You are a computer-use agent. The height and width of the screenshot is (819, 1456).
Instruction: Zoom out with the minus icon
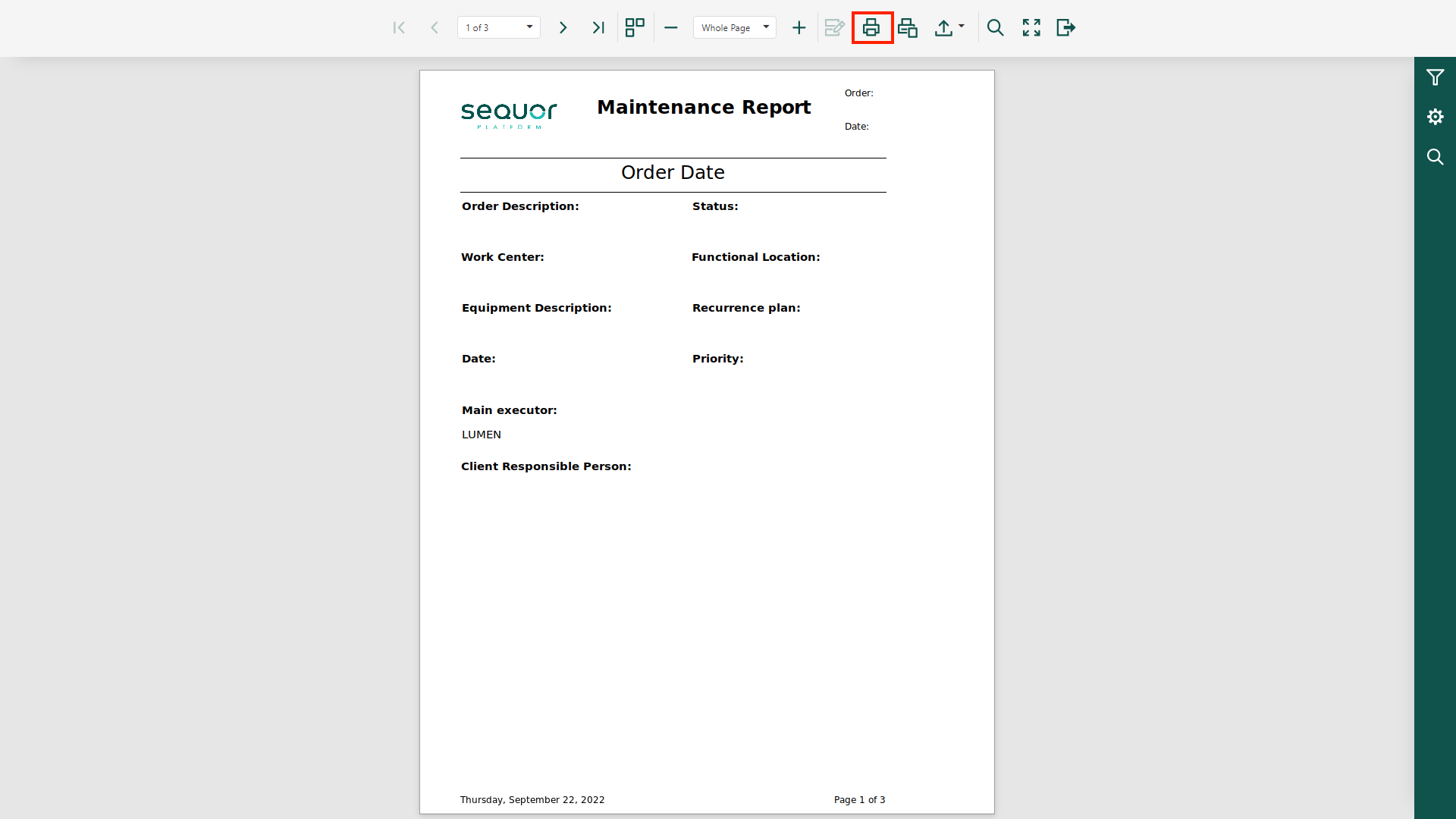670,28
